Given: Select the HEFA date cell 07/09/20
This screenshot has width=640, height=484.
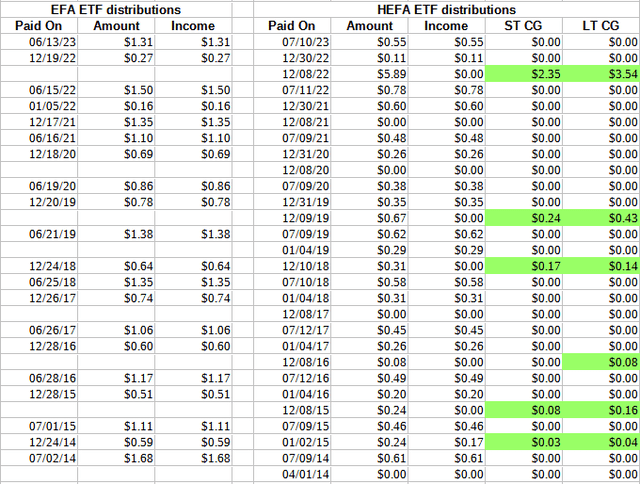Looking at the screenshot, I should [x=292, y=186].
